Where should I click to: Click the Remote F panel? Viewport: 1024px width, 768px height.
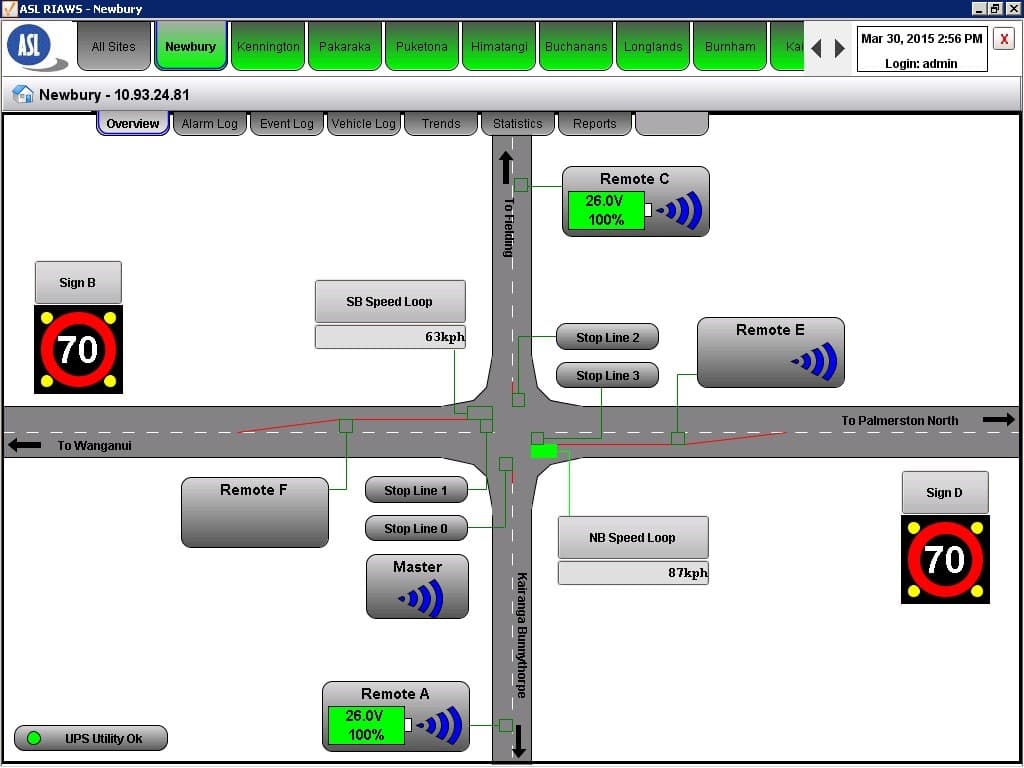pos(255,512)
